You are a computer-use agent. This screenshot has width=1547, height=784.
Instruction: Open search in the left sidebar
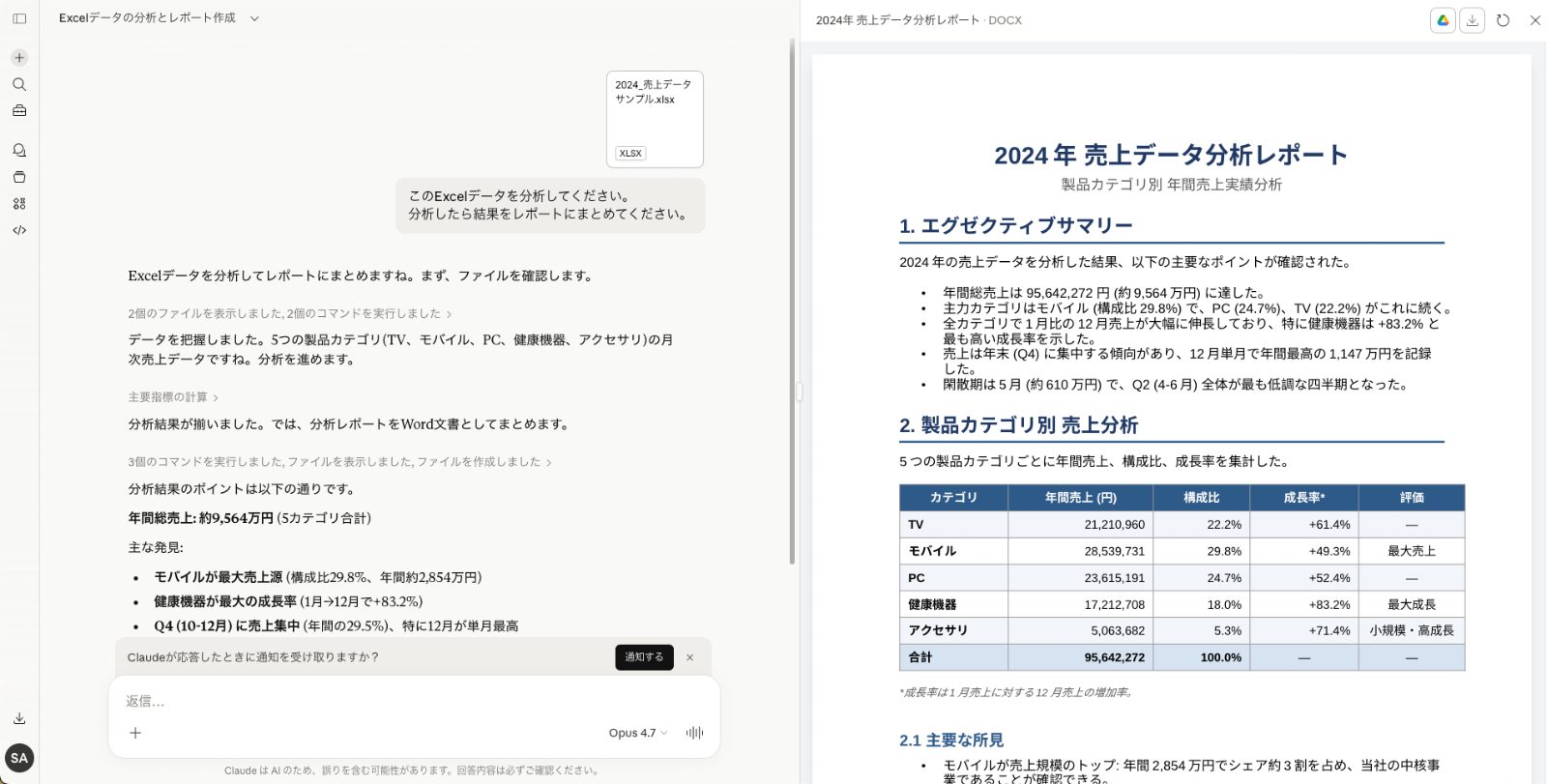pyautogui.click(x=19, y=85)
